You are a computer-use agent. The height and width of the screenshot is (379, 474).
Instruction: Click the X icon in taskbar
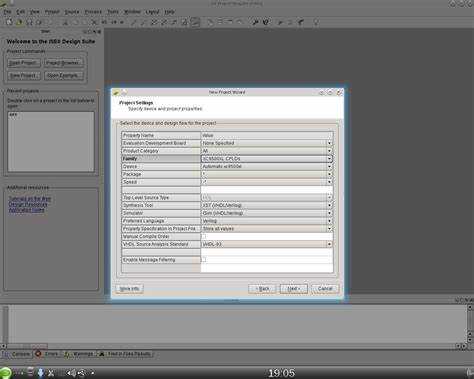point(51,373)
